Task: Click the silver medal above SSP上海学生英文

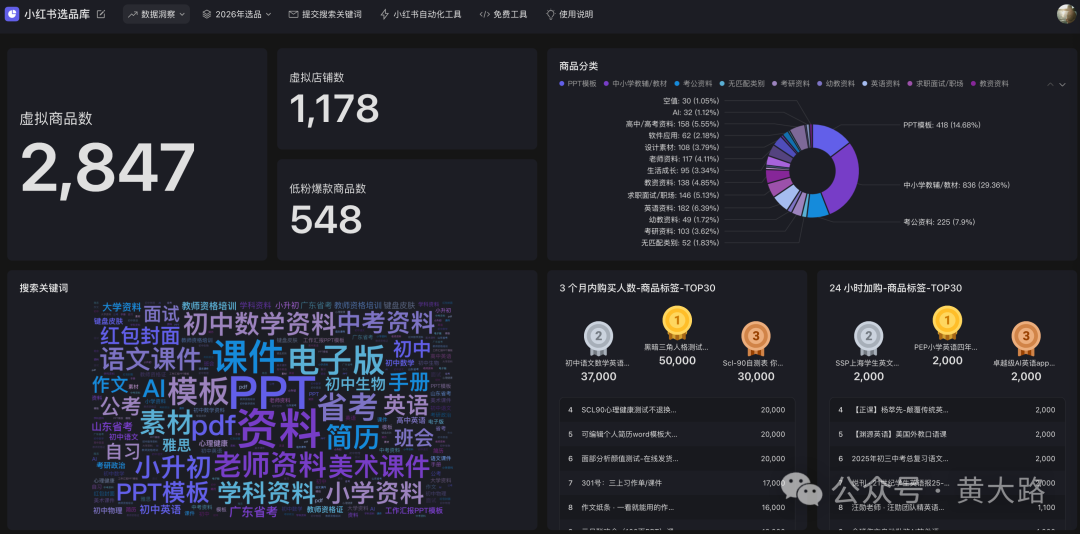Action: tap(868, 336)
